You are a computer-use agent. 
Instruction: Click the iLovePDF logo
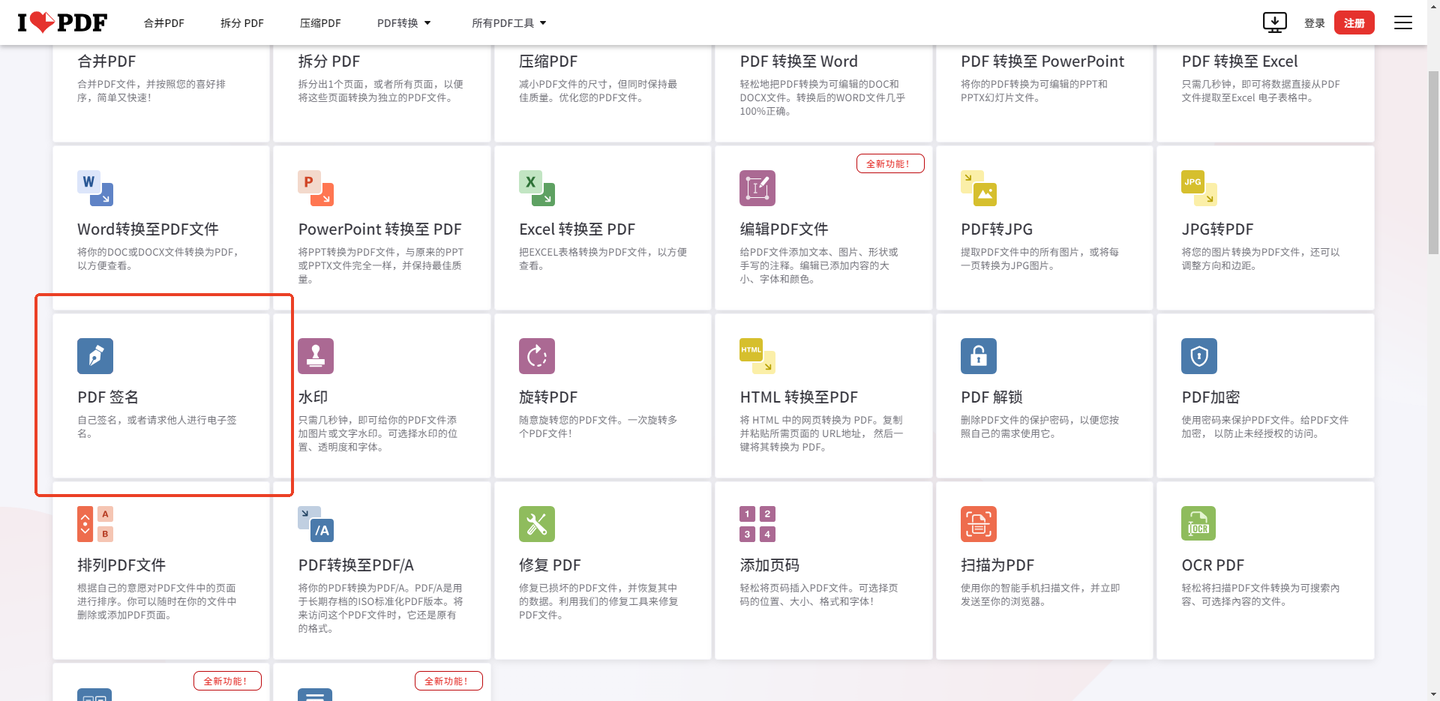click(x=62, y=22)
